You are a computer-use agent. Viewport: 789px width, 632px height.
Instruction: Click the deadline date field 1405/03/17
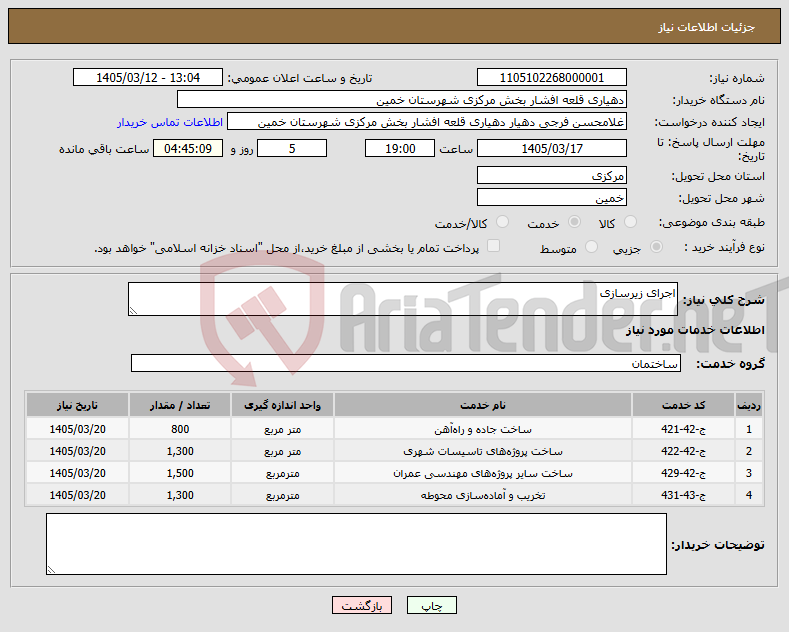coord(551,148)
